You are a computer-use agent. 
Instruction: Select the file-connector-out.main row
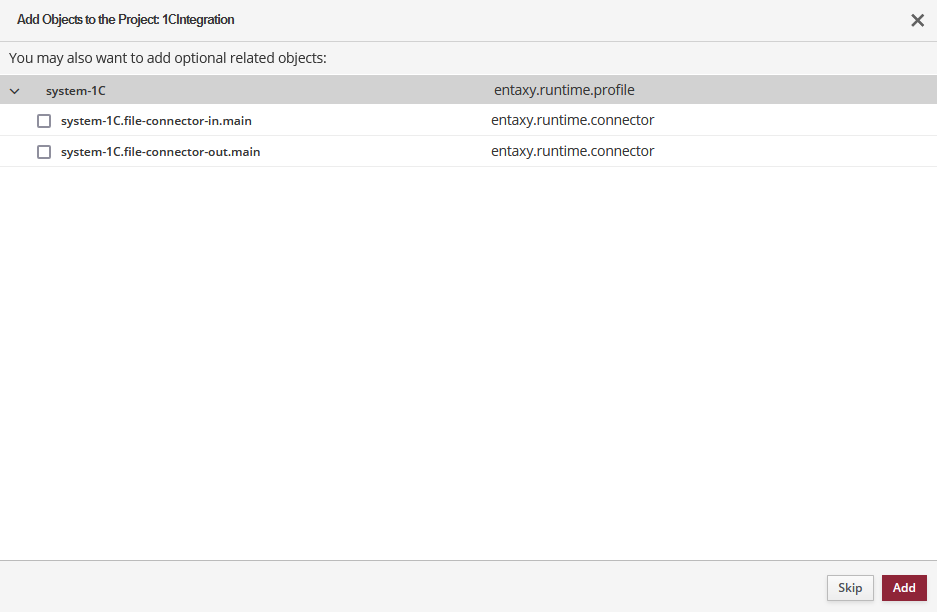(x=300, y=151)
